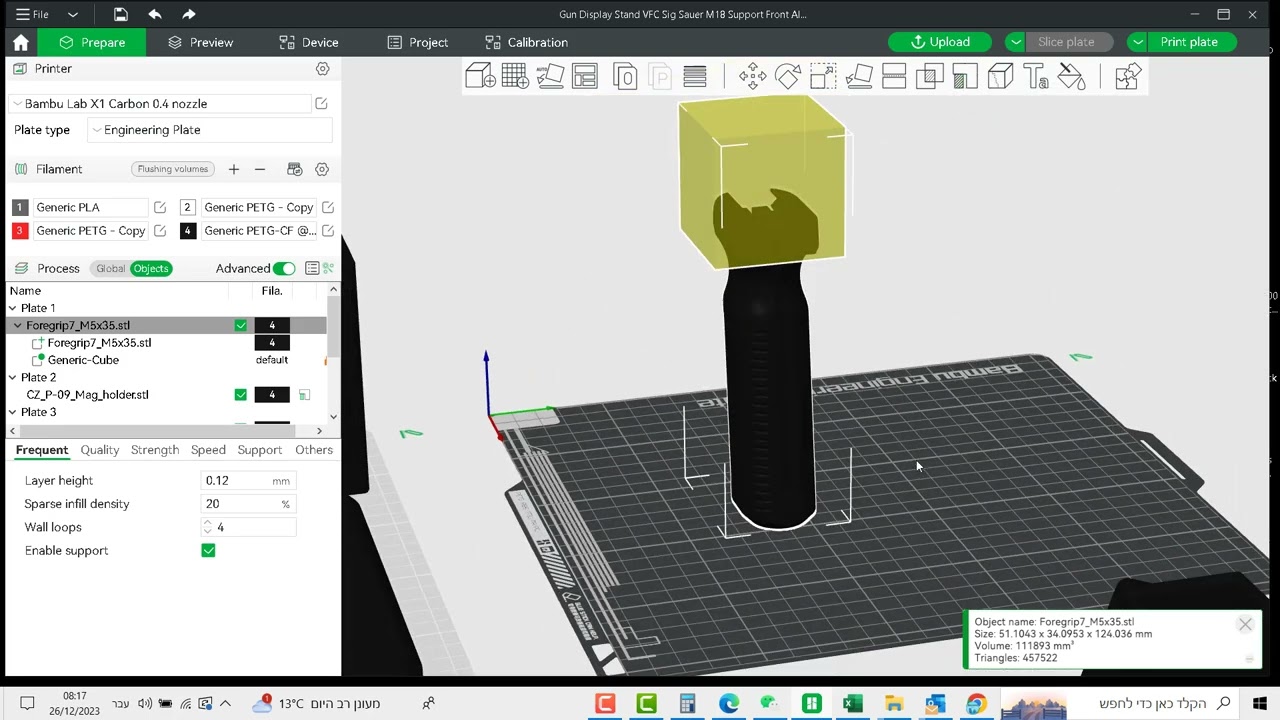
Task: Click the Add plate toolbar icon
Action: (515, 77)
